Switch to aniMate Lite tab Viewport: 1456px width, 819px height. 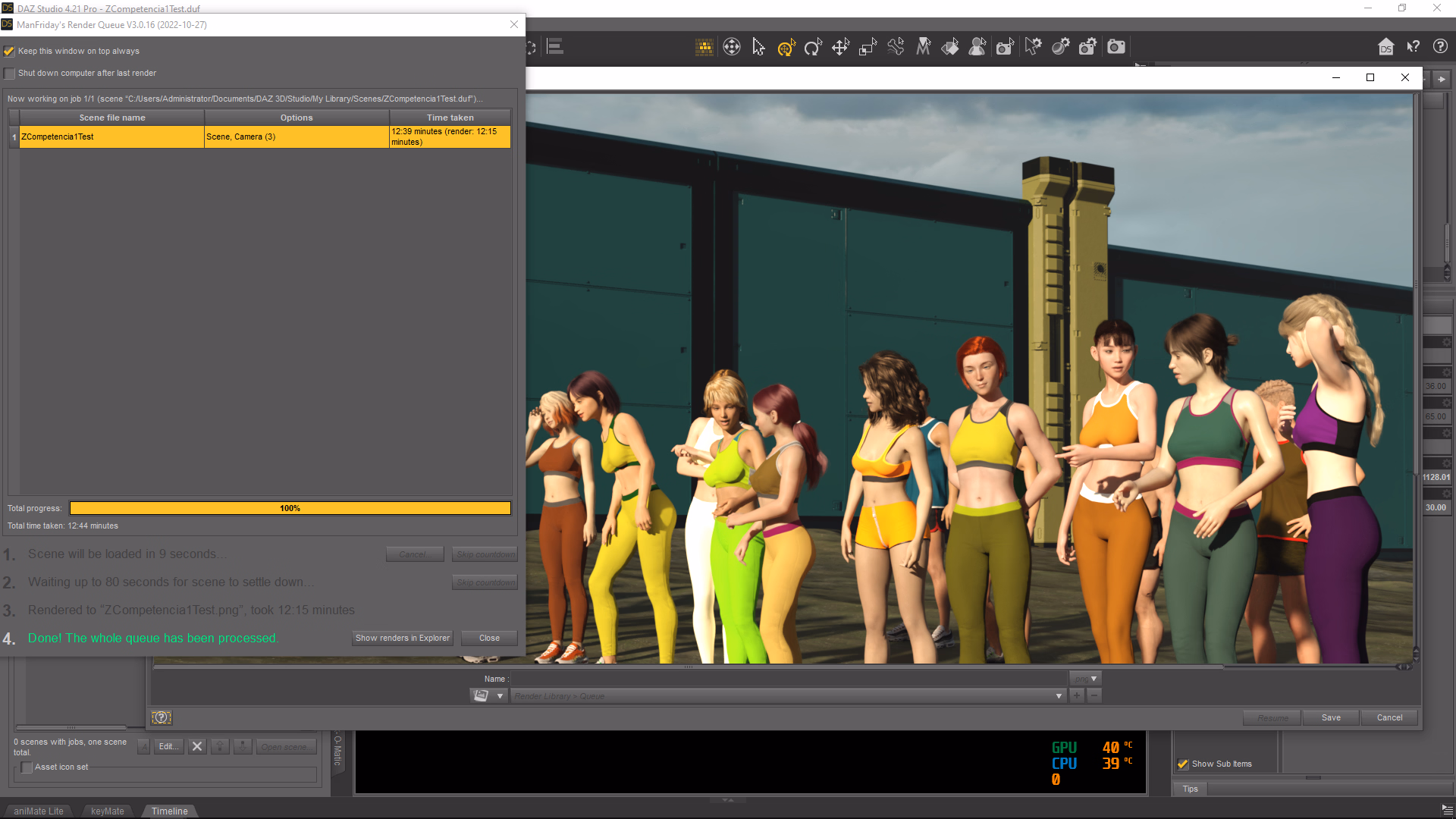38,811
